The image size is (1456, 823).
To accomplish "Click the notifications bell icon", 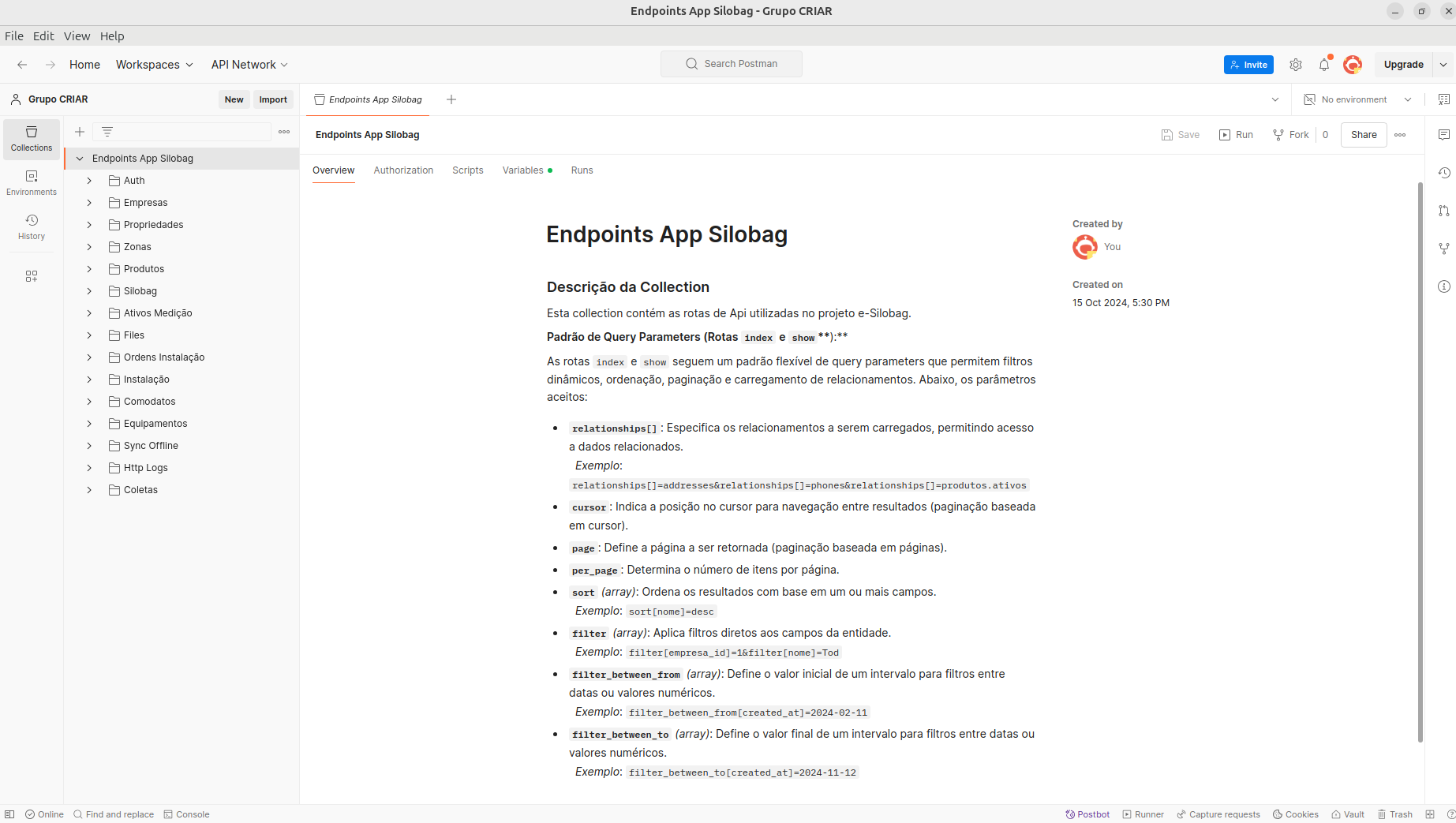I will click(x=1324, y=65).
